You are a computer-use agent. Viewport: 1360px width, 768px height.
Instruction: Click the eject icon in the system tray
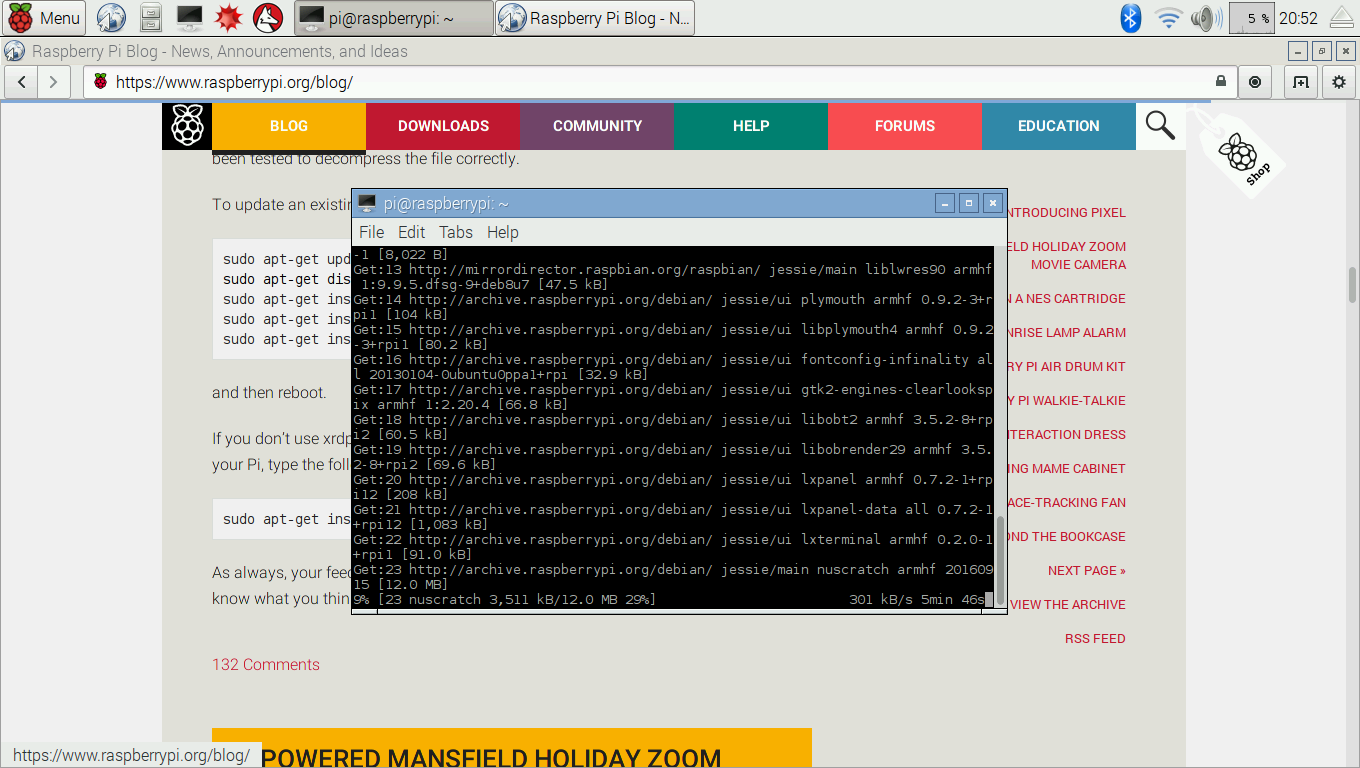point(1341,17)
